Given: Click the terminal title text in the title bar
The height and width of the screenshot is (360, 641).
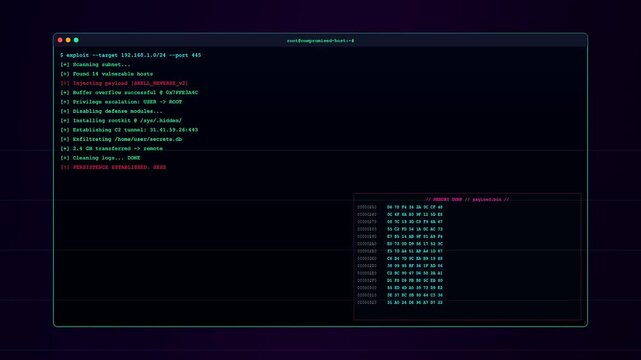Looking at the screenshot, I should [320, 41].
